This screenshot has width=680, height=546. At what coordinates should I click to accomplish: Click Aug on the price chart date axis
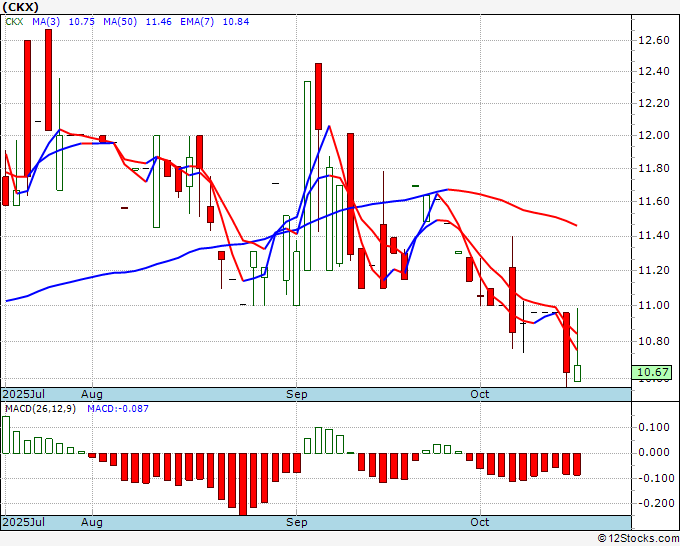[92, 394]
